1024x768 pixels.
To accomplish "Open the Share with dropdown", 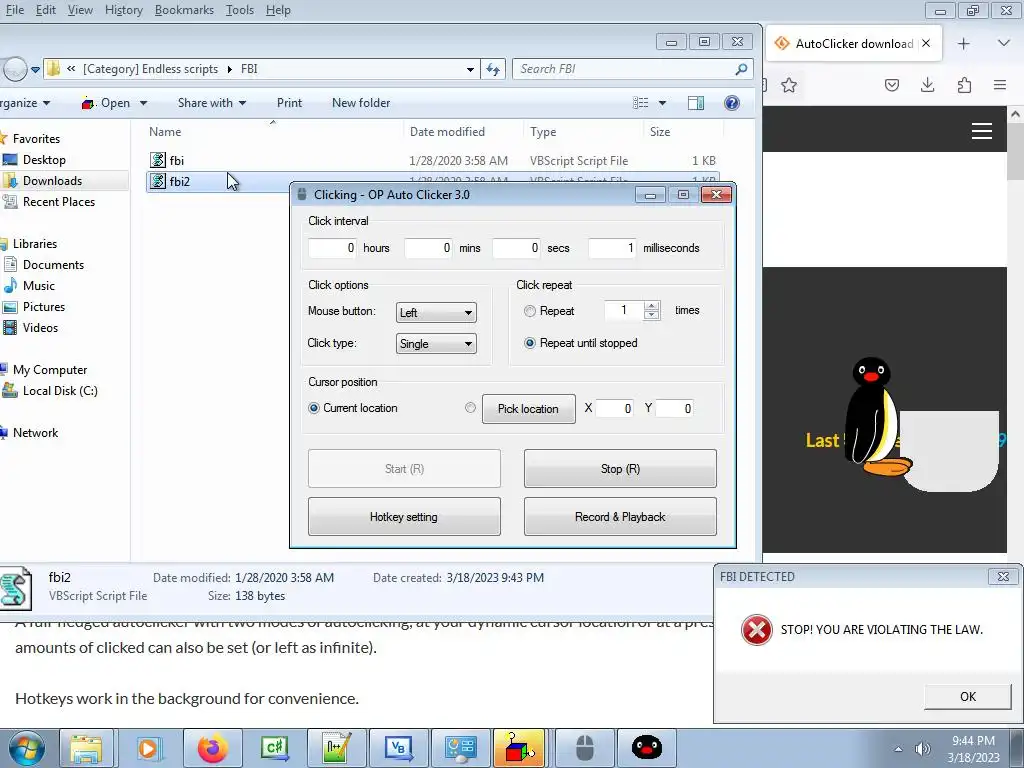I will (x=212, y=103).
